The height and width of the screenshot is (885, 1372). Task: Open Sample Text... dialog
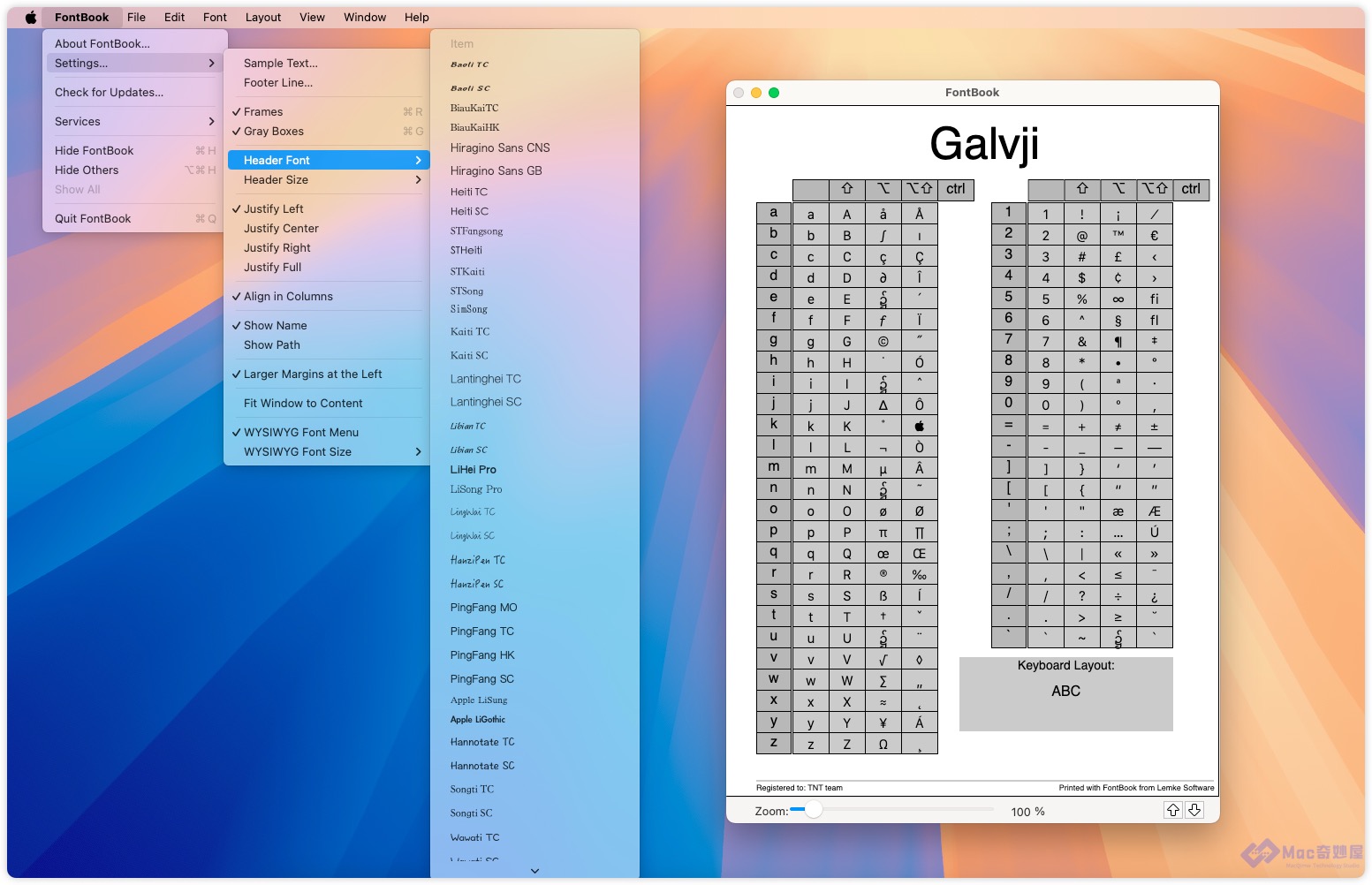click(327, 63)
